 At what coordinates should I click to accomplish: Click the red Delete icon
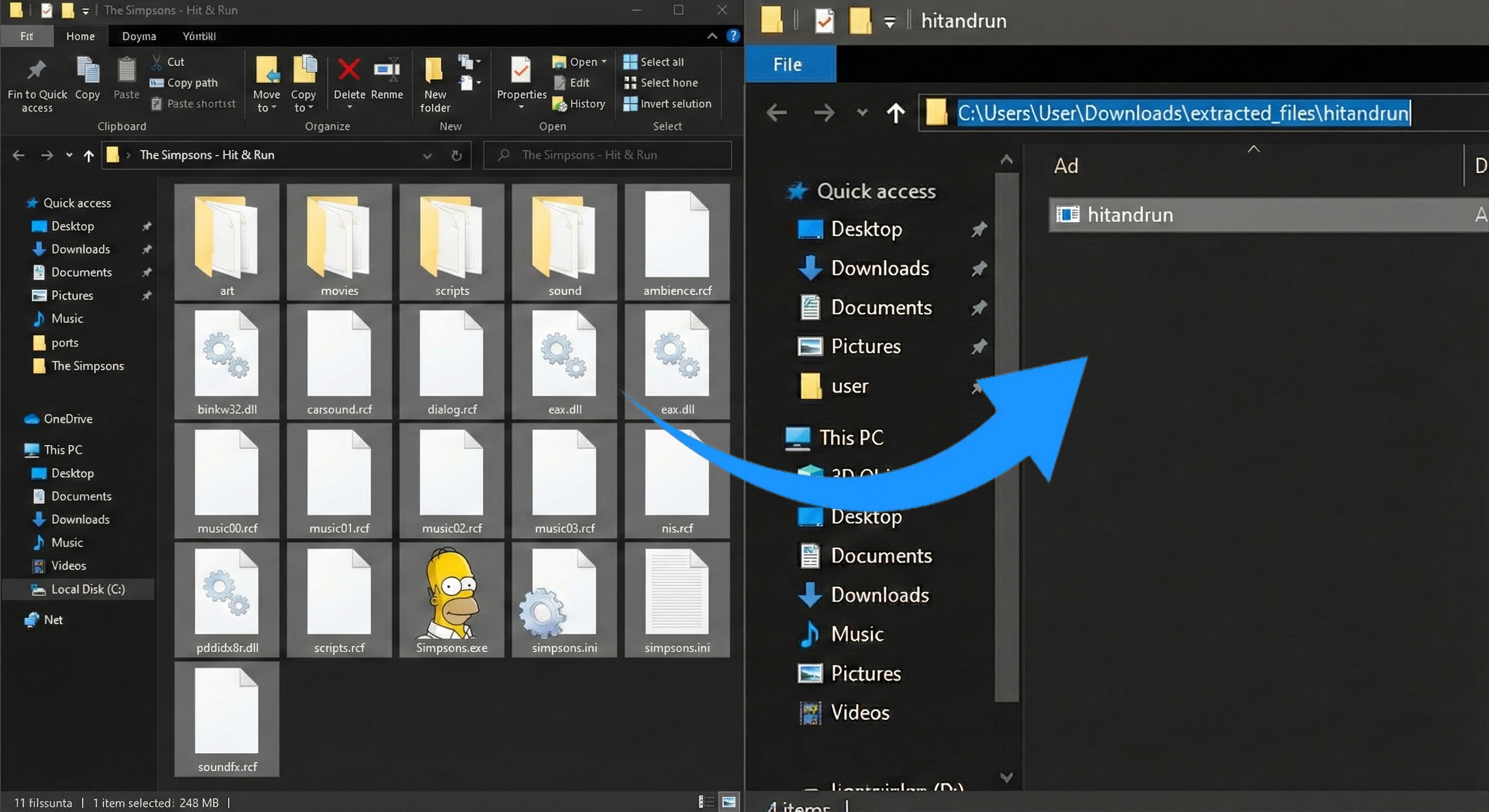click(x=349, y=70)
